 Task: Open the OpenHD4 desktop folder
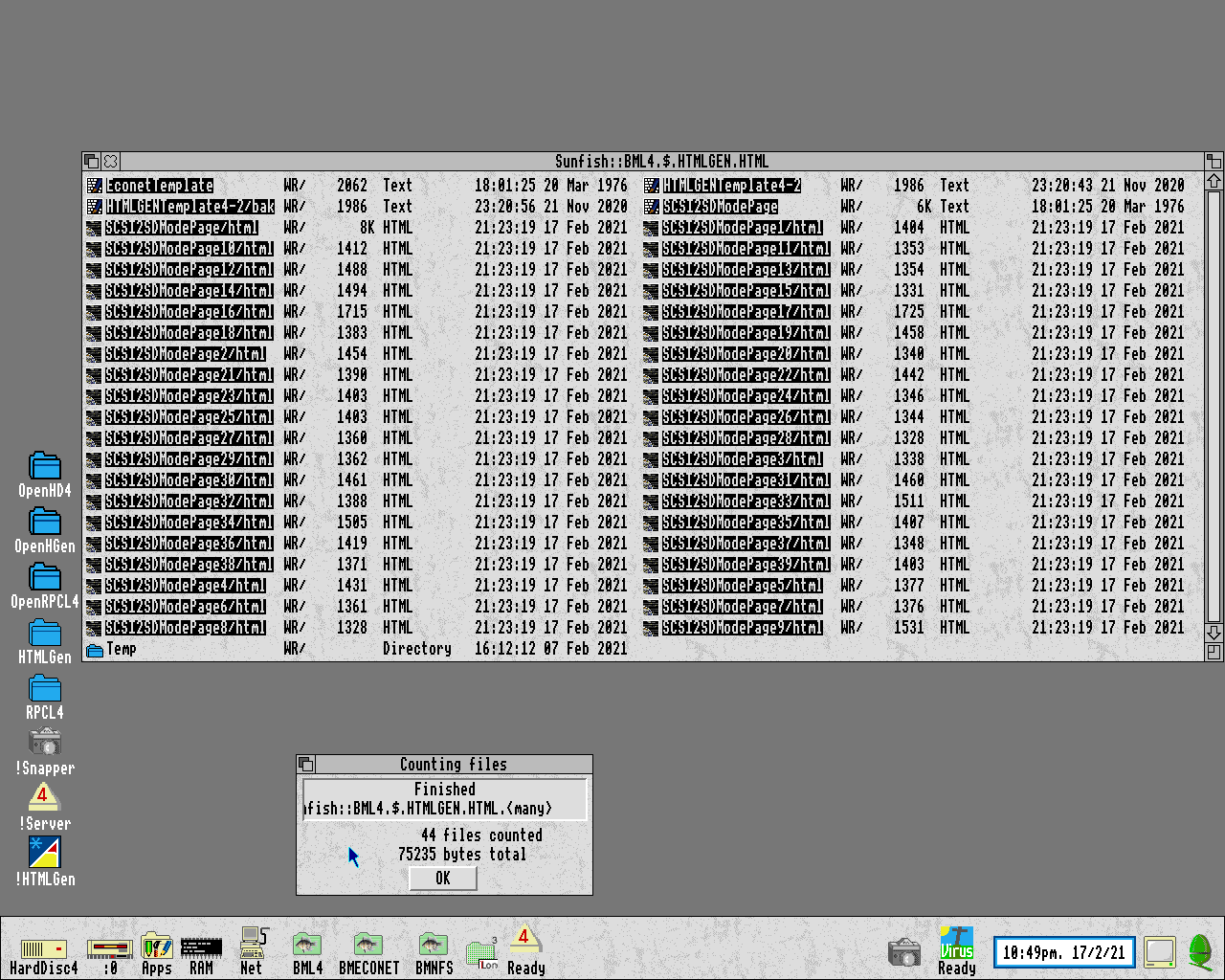pos(45,466)
